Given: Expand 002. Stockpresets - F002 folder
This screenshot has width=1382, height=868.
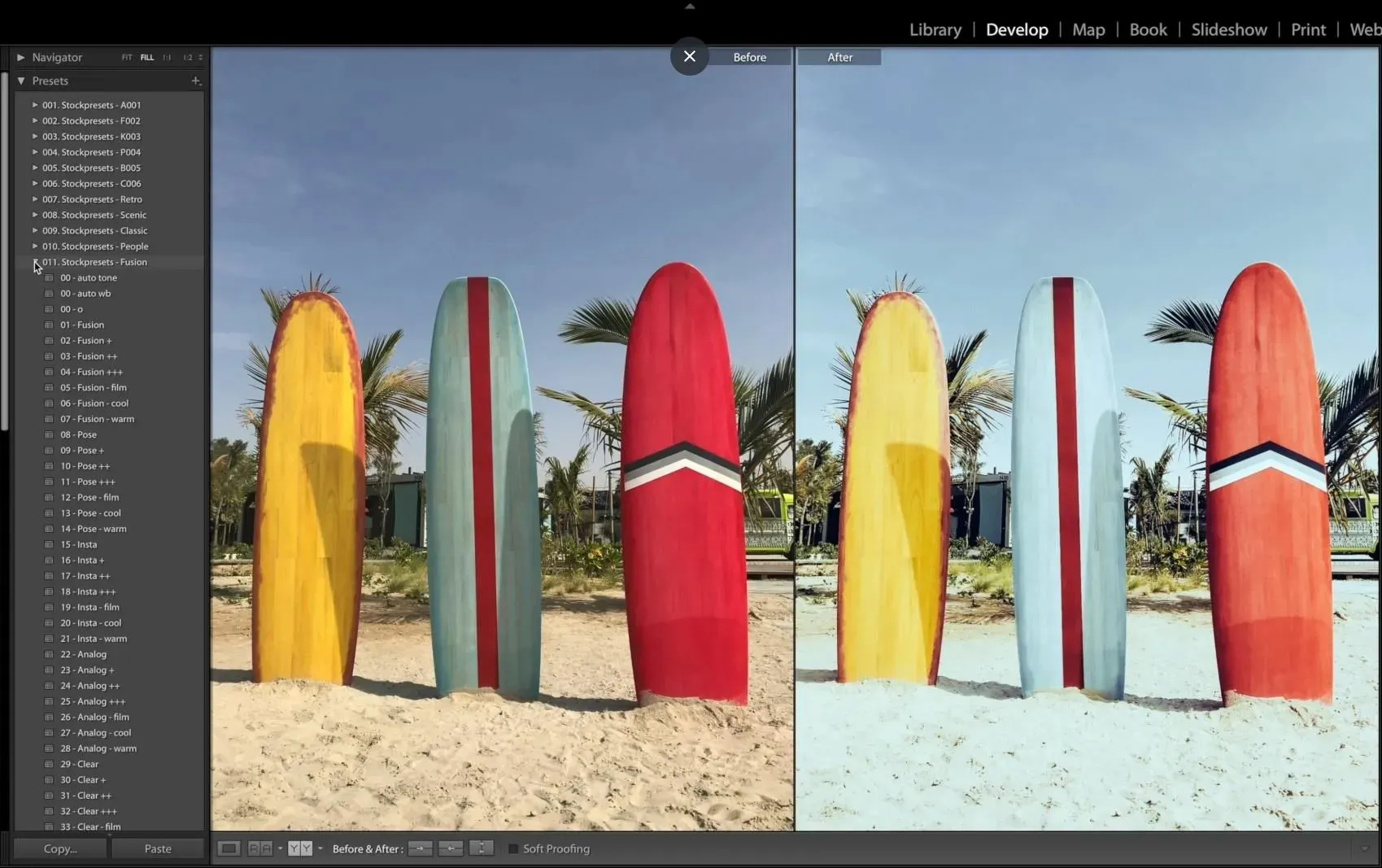Looking at the screenshot, I should click(x=35, y=120).
